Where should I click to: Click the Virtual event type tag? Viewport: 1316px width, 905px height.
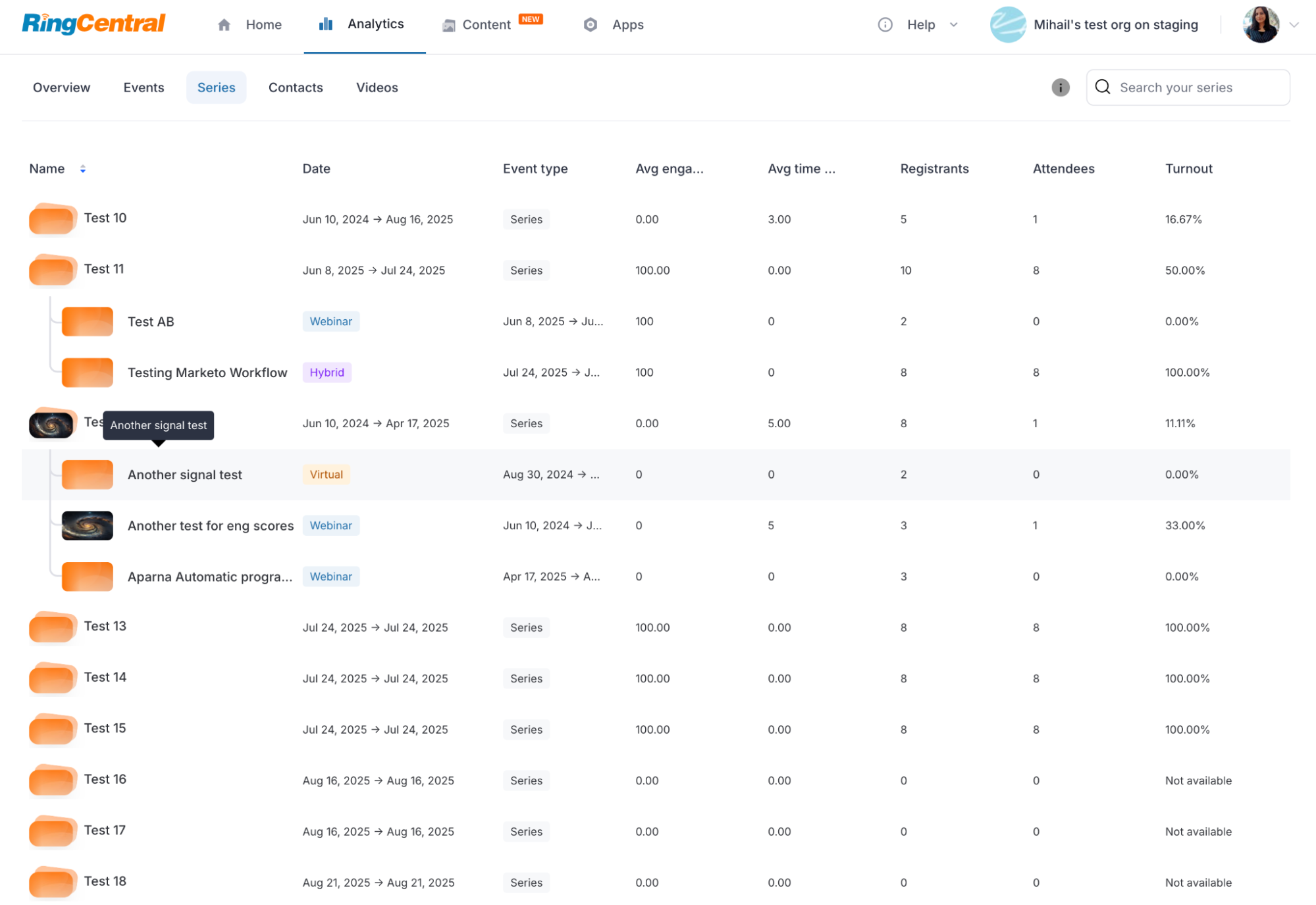326,475
